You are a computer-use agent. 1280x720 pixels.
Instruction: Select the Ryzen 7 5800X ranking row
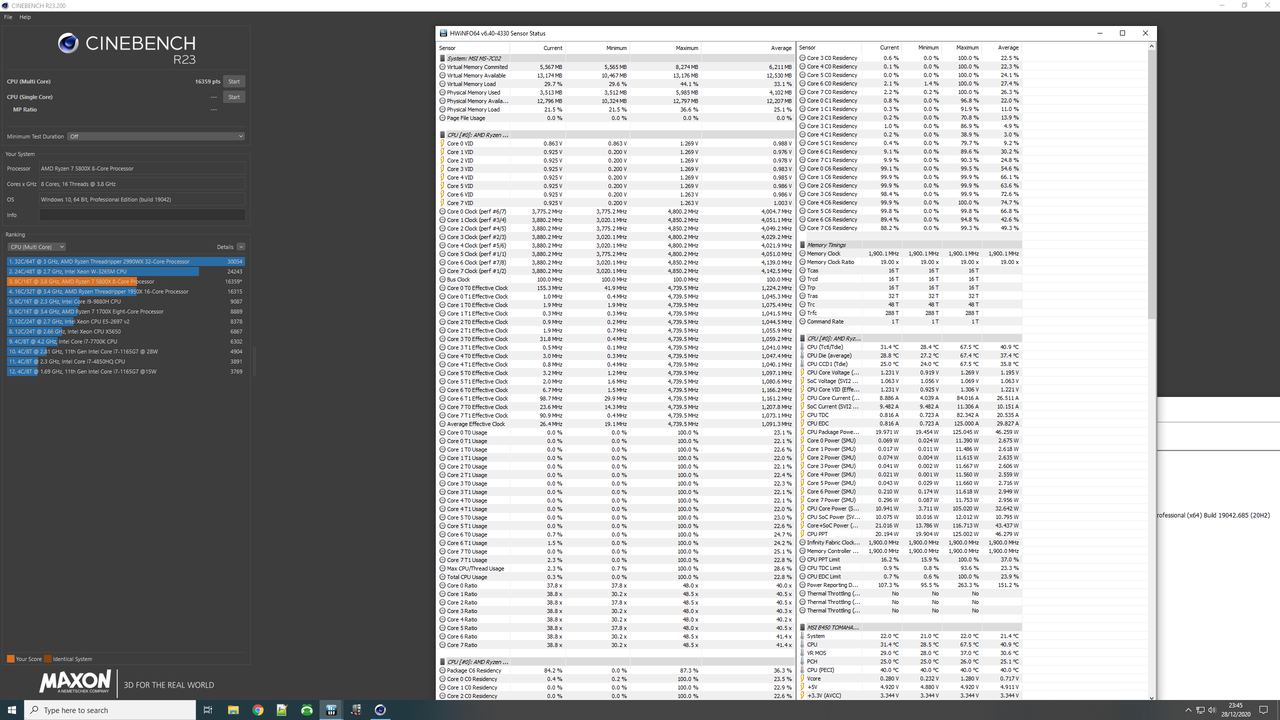click(125, 281)
